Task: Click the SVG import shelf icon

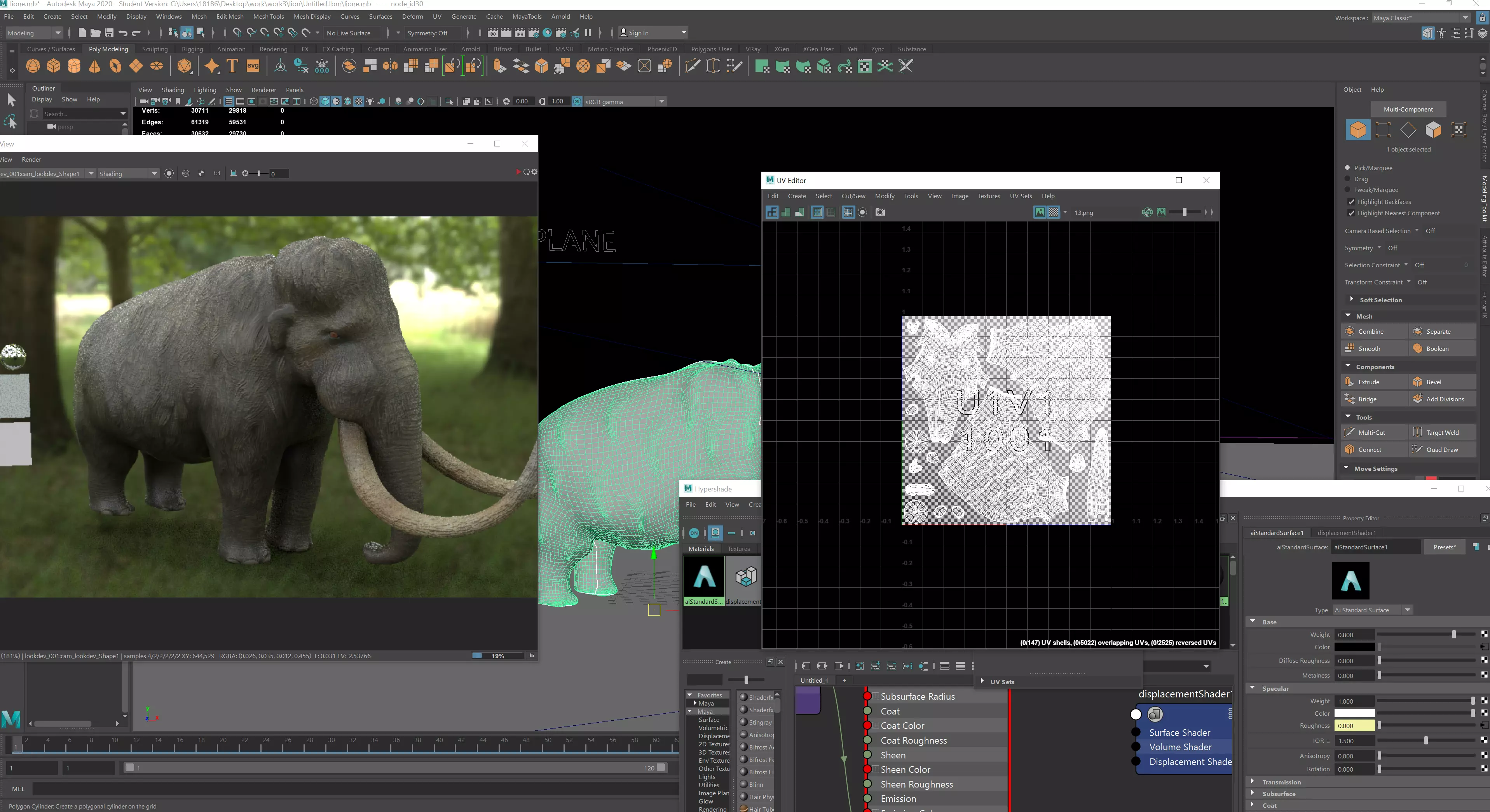Action: tap(253, 66)
